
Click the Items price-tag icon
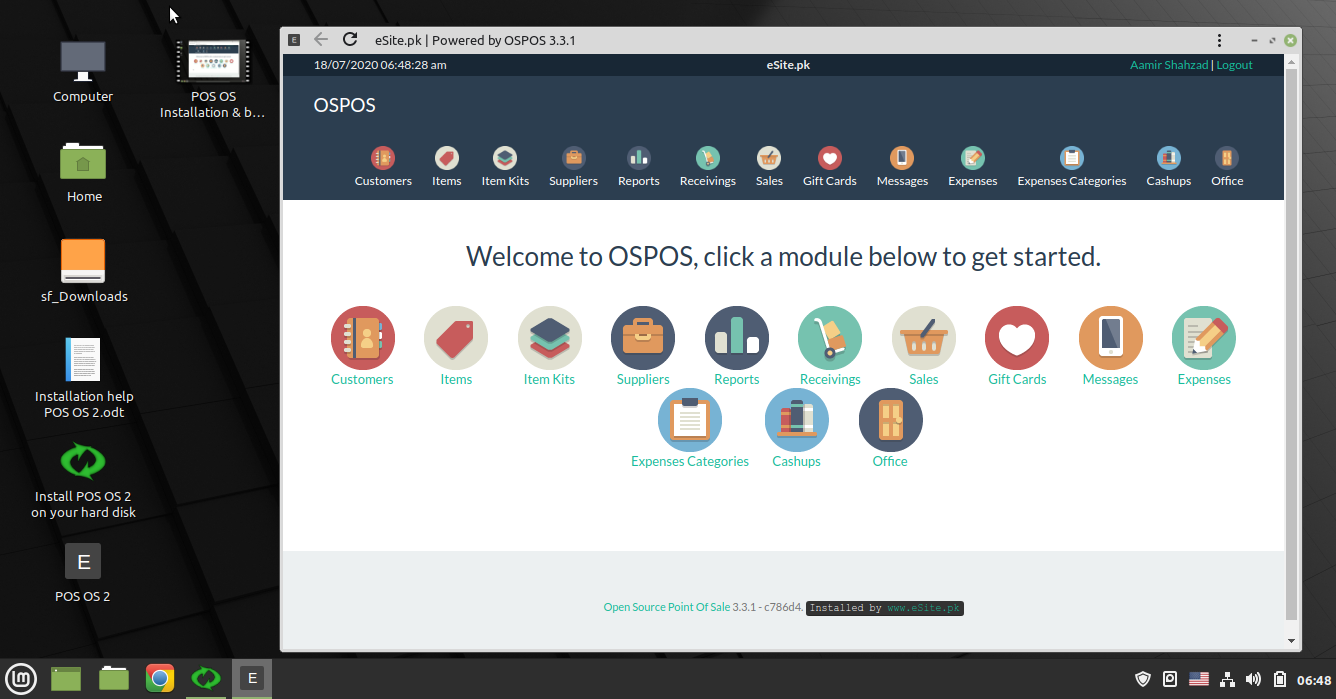pos(456,337)
